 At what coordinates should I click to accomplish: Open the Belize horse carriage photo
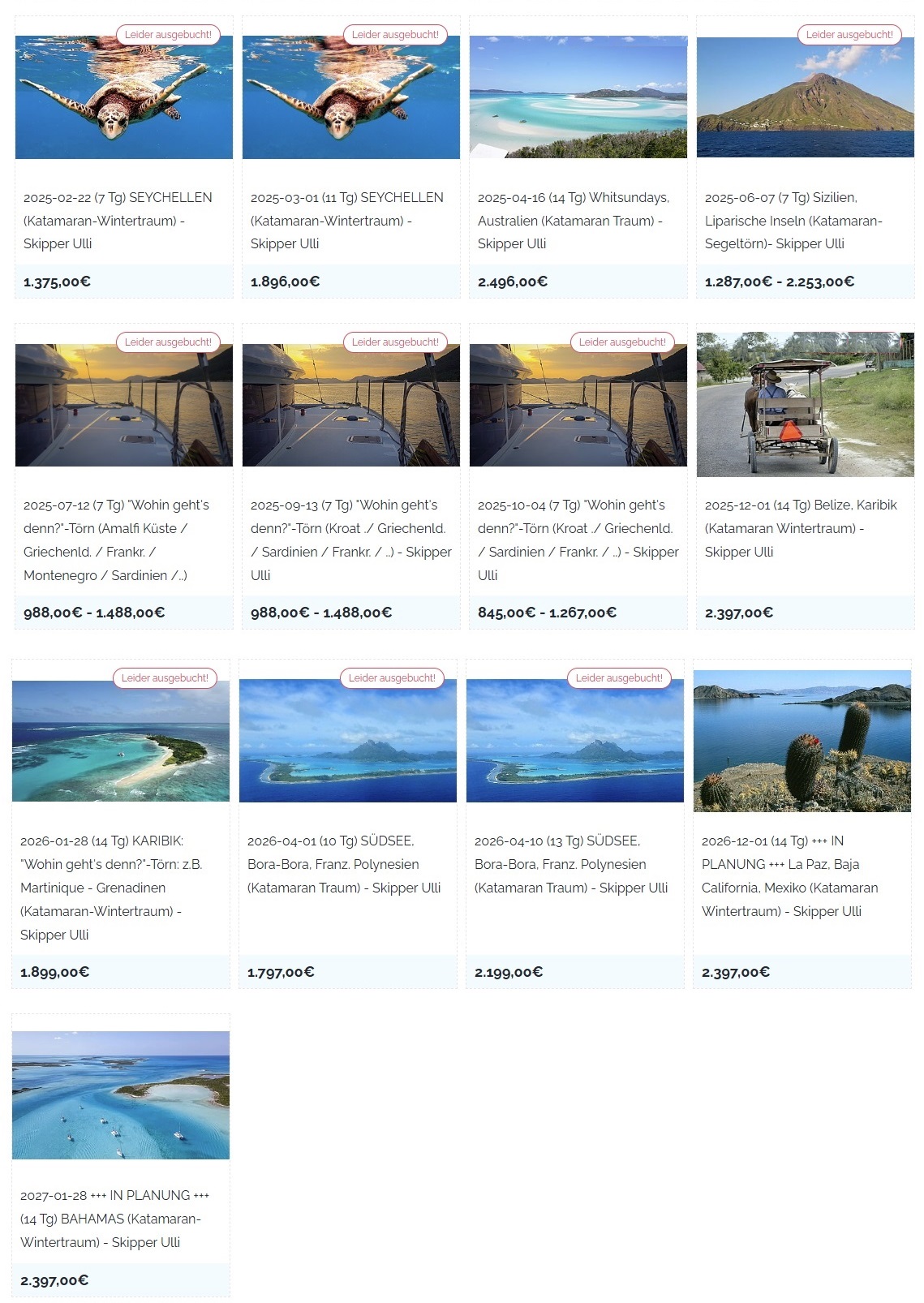pos(805,404)
